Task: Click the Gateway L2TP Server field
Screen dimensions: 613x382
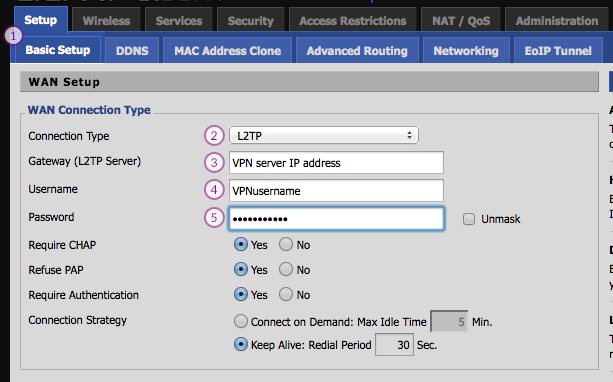Action: [x=336, y=163]
